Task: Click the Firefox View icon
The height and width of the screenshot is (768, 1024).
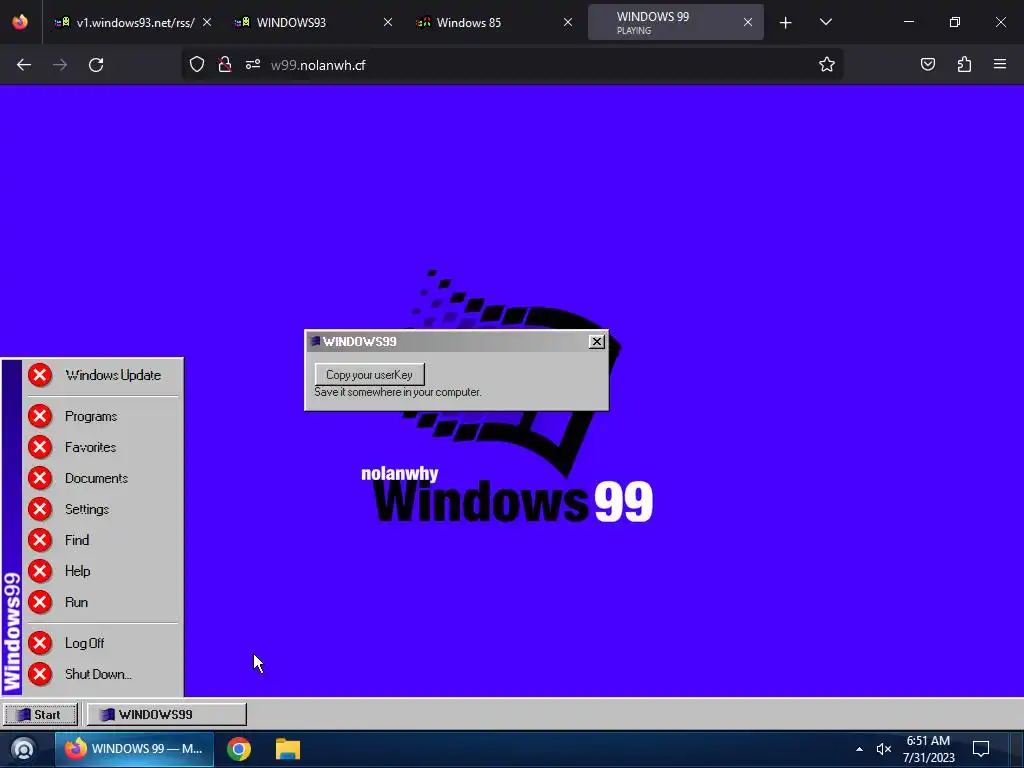Action: click(20, 22)
